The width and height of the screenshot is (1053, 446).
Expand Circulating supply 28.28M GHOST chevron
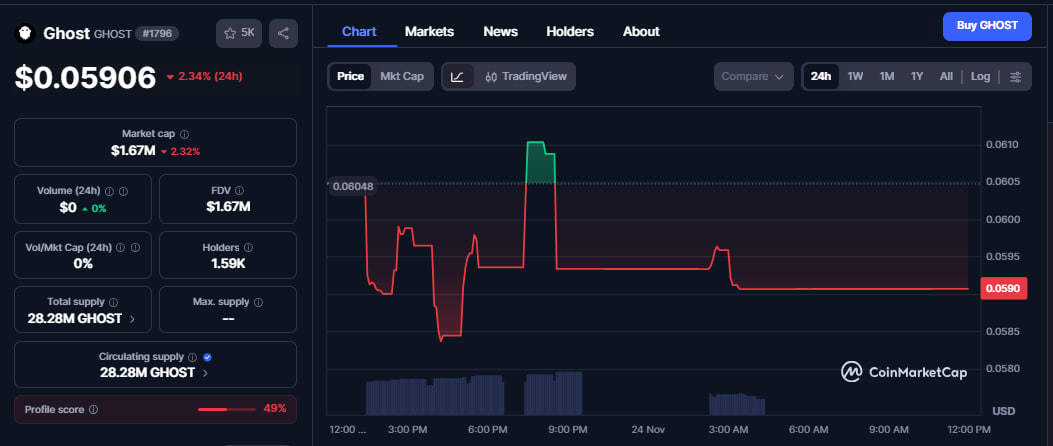click(x=205, y=373)
